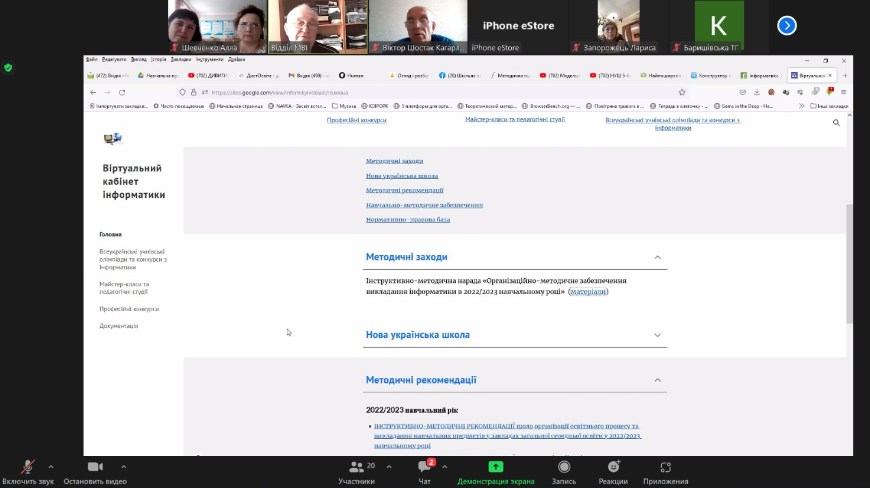The image size is (870, 488).
Task: Click Демонстрация экрана share screen button
Action: [495, 472]
